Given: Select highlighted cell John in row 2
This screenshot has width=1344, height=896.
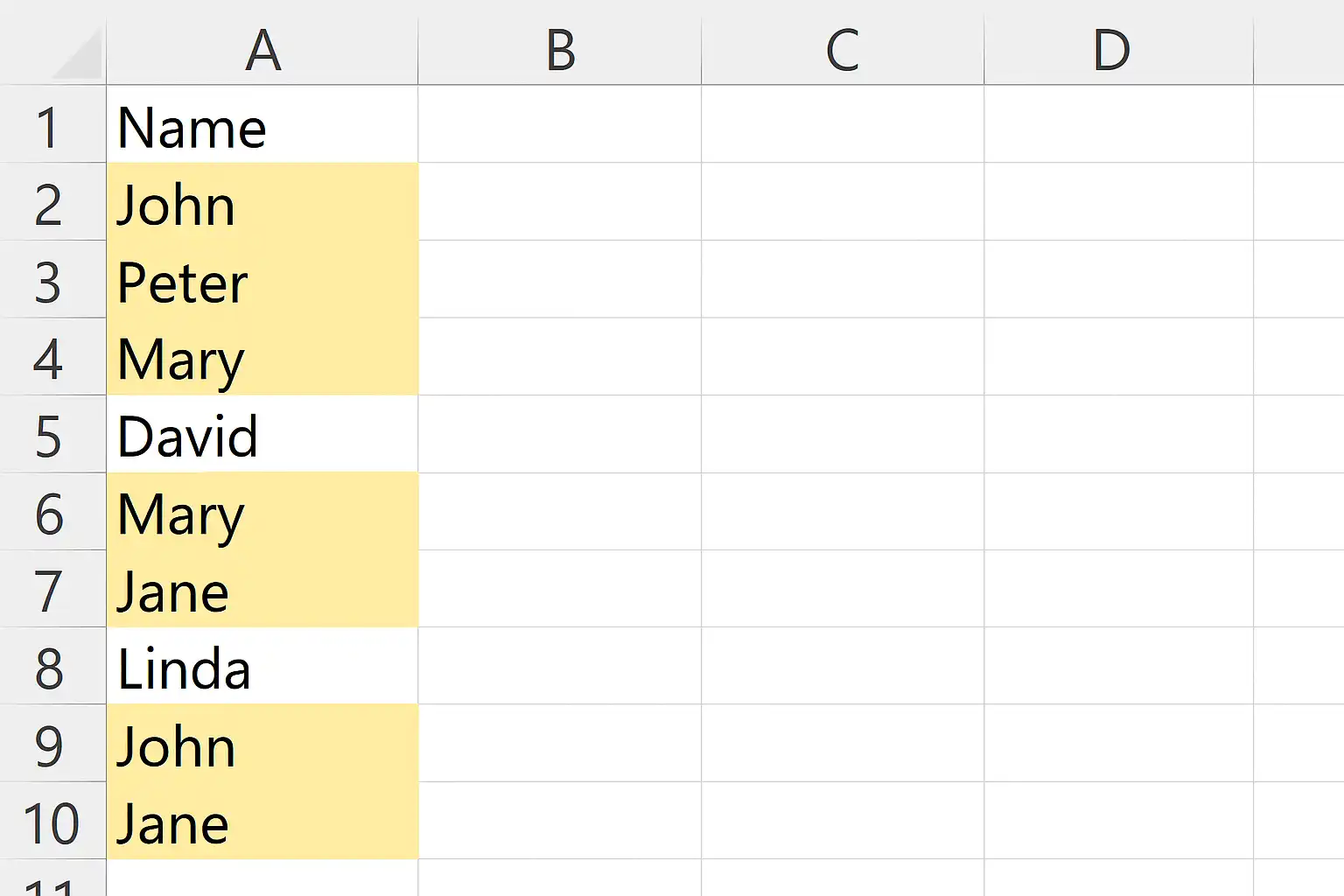Looking at the screenshot, I should pyautogui.click(x=262, y=204).
